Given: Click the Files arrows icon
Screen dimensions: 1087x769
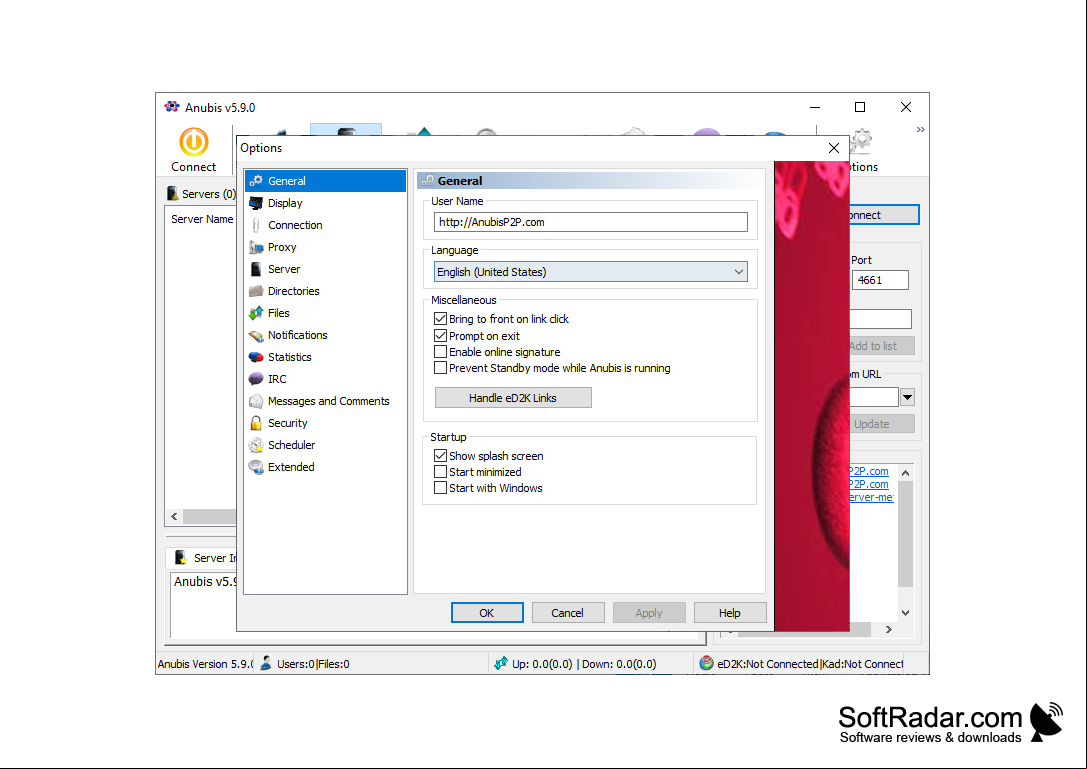Looking at the screenshot, I should (256, 313).
